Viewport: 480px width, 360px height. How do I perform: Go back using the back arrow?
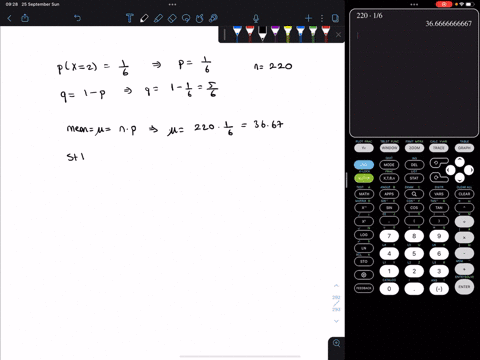pyautogui.click(x=9, y=18)
